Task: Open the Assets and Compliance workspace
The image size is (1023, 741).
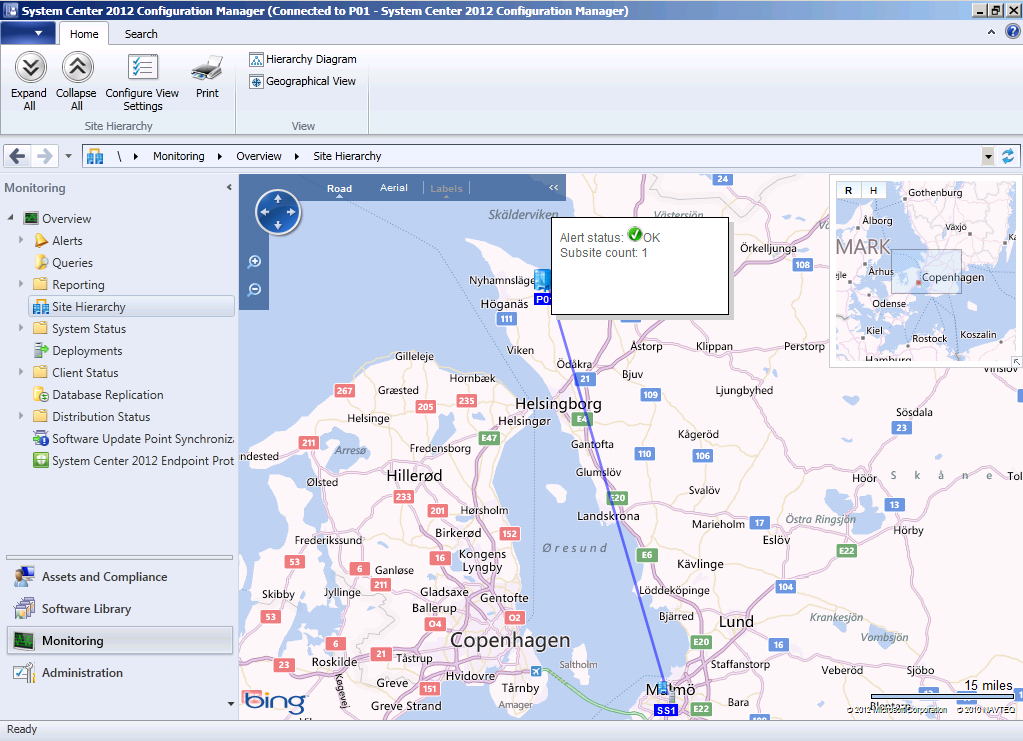Action: (x=119, y=577)
